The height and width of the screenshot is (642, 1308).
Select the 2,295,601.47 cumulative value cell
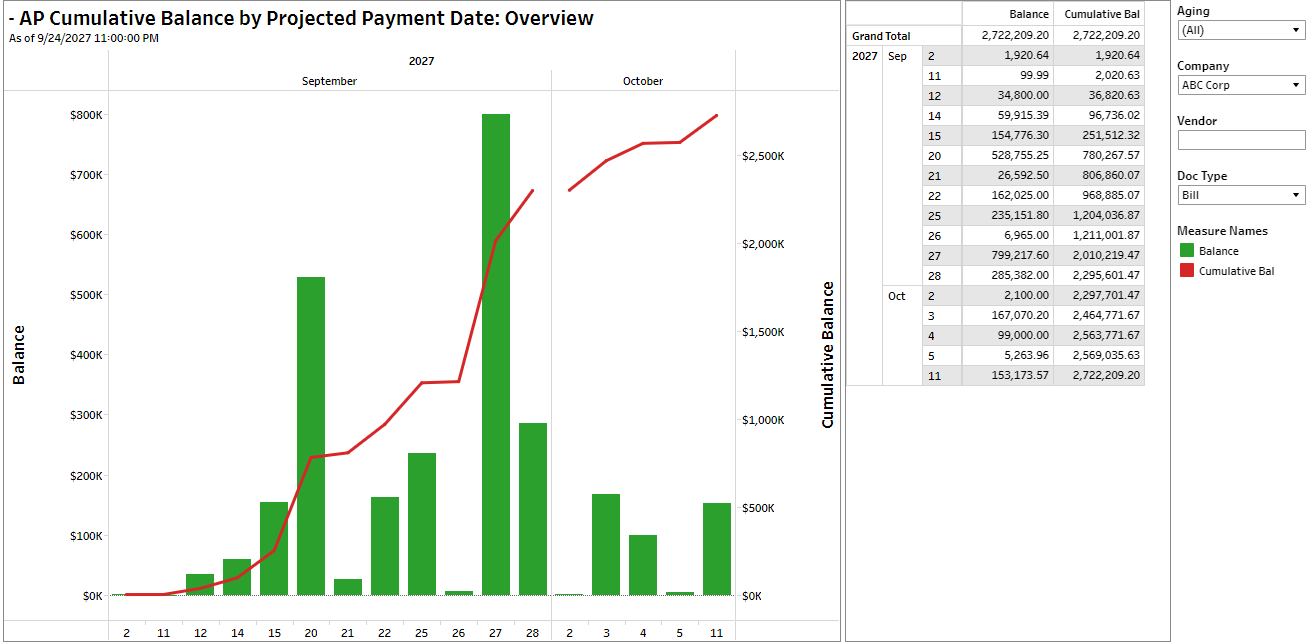pyautogui.click(x=1099, y=275)
